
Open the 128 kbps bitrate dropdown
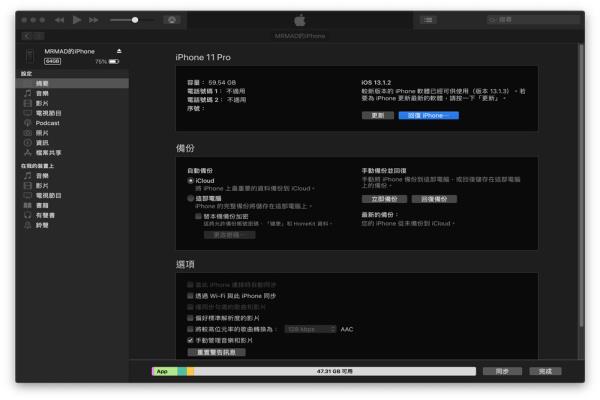tap(310, 329)
